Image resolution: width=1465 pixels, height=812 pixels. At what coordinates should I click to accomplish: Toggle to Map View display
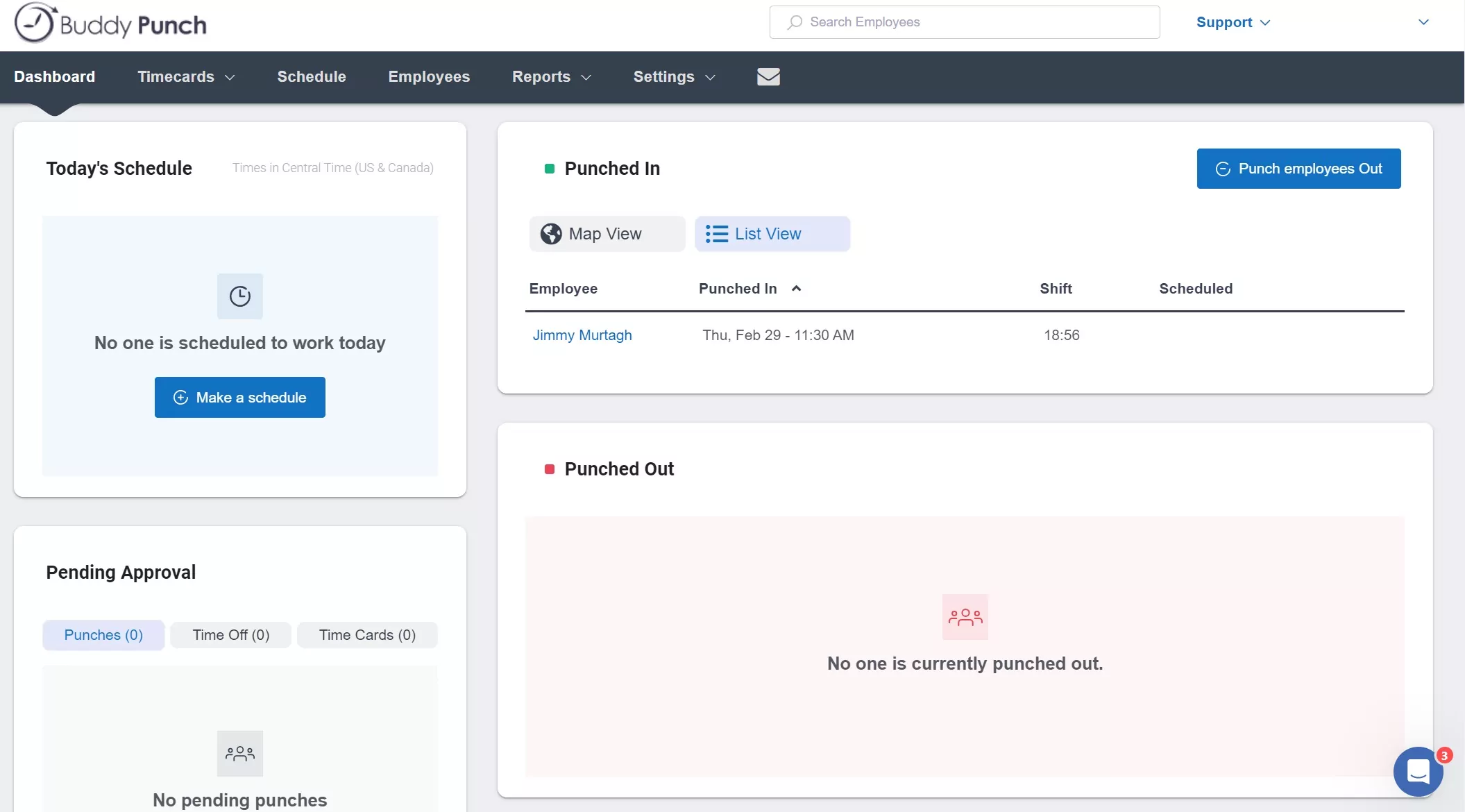point(605,233)
